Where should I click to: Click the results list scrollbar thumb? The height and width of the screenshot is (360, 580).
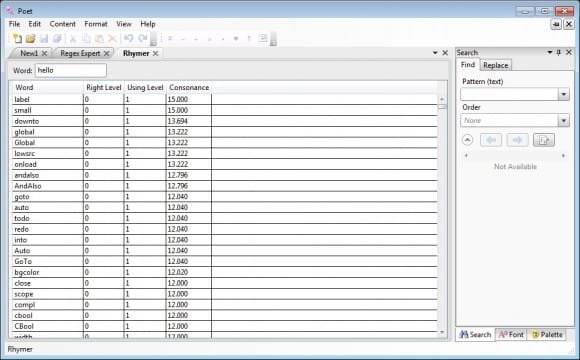pos(442,107)
